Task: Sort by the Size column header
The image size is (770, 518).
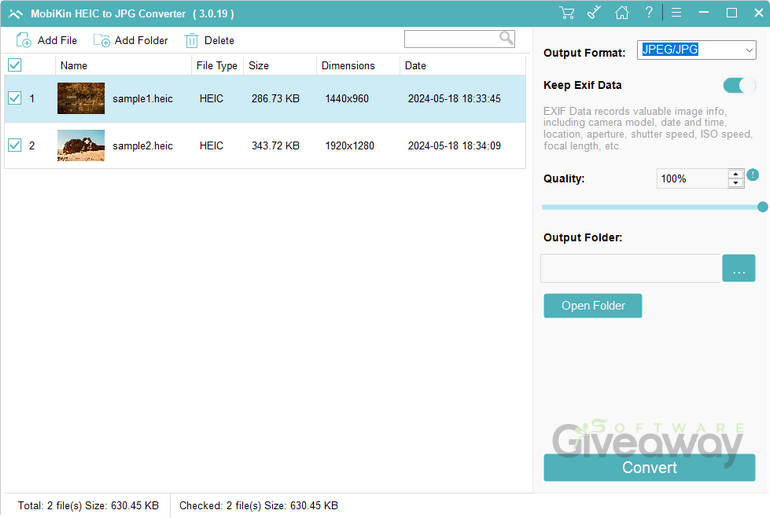Action: point(280,65)
